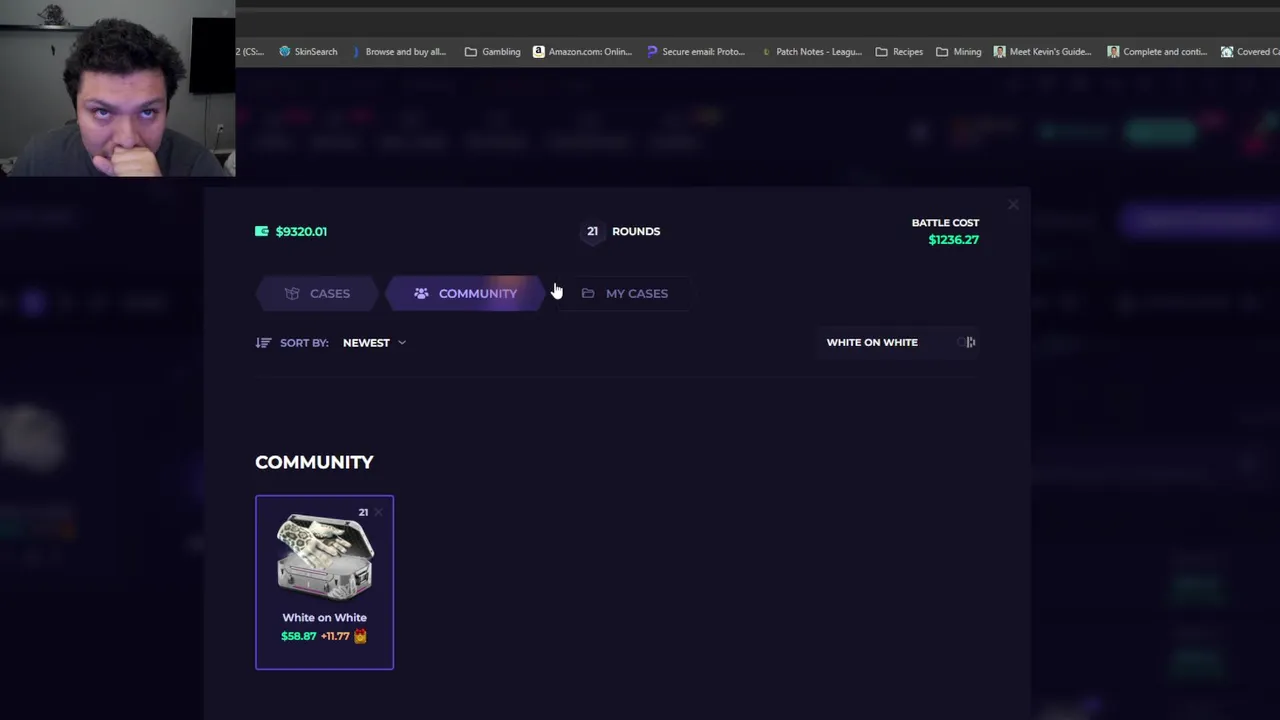This screenshot has width=1280, height=720.
Task: Close the case selection dialog
Action: click(1013, 205)
